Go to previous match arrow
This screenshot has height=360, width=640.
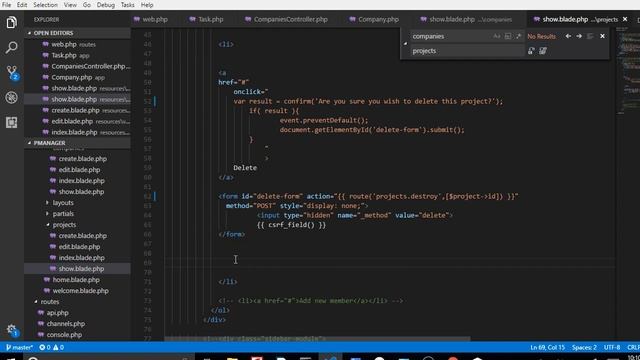click(x=568, y=36)
